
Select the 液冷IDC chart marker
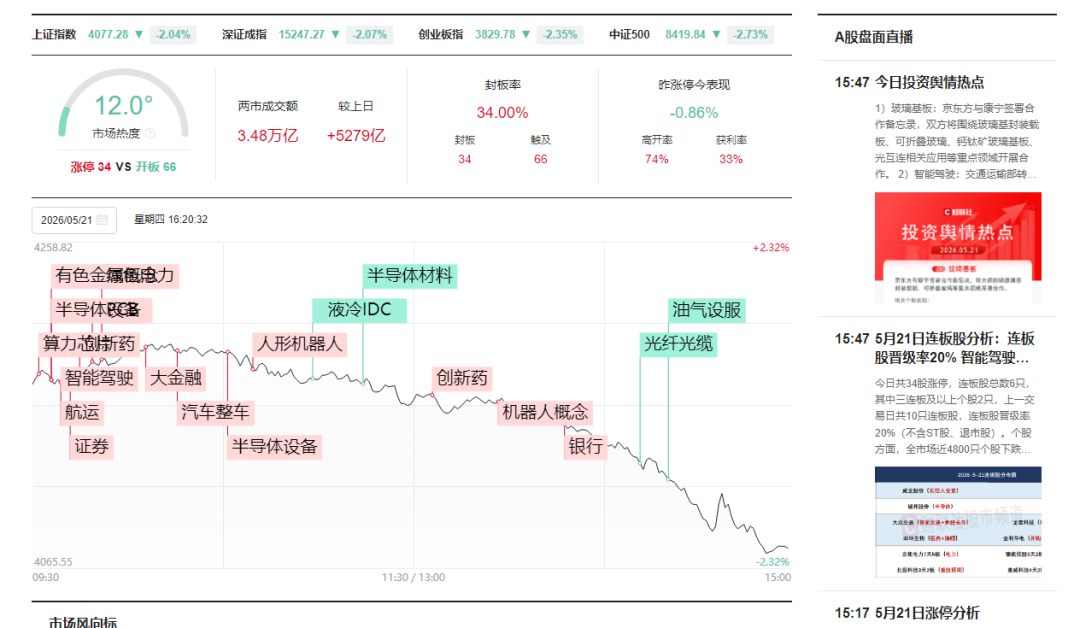click(x=360, y=310)
